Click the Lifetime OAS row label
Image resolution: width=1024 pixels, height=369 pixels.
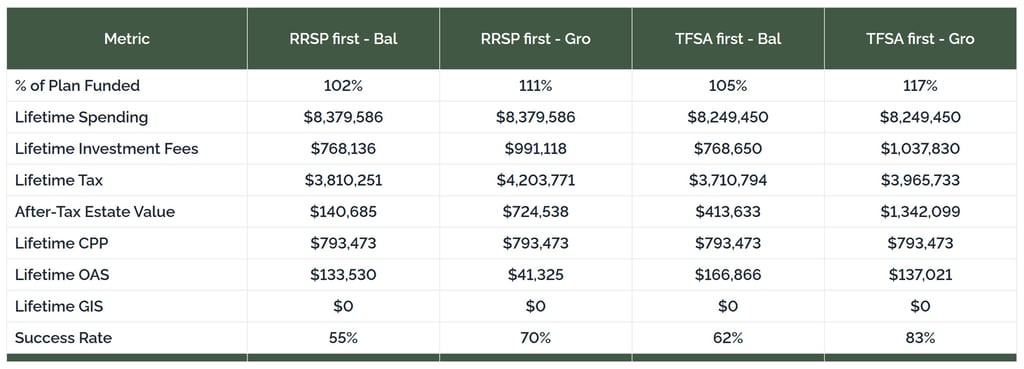pyautogui.click(x=62, y=274)
